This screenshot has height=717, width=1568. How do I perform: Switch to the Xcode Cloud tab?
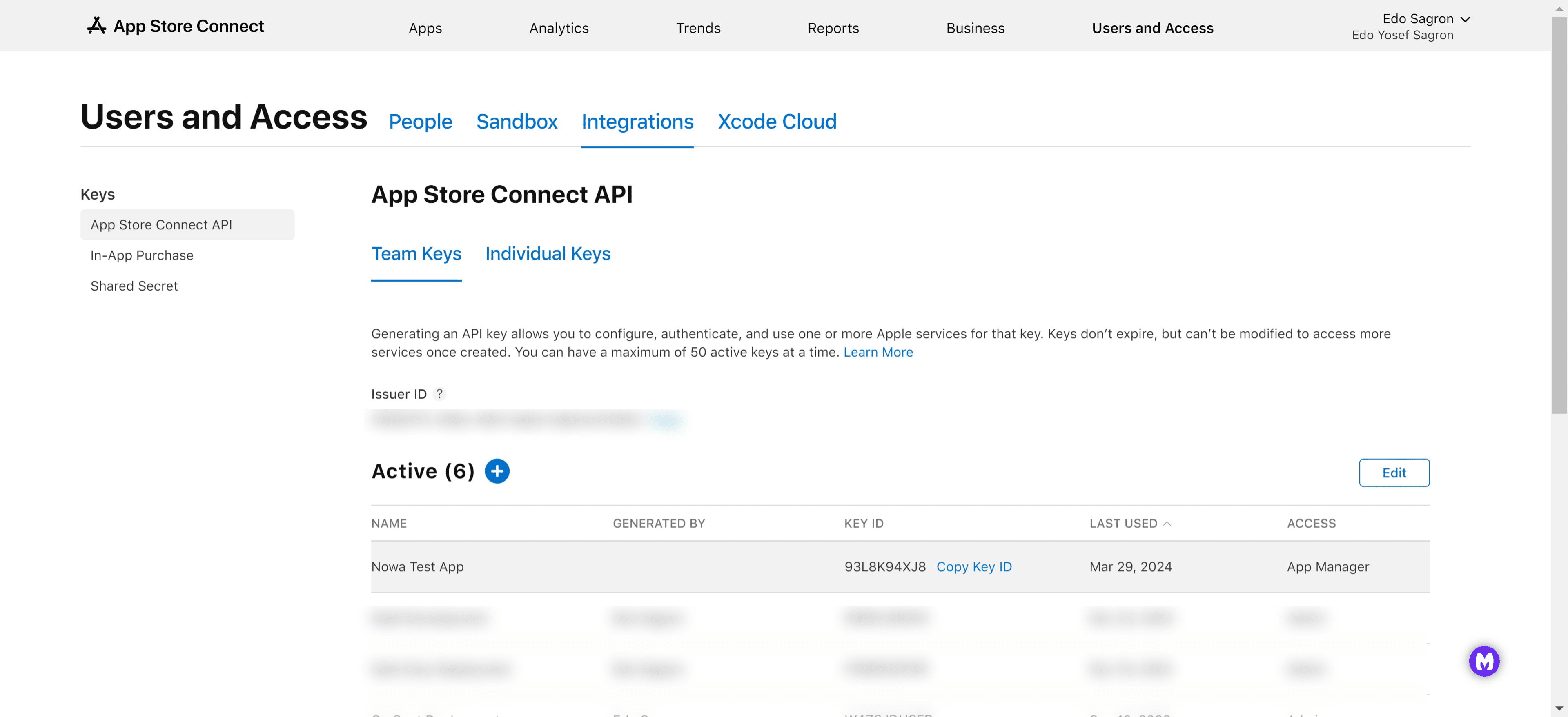click(777, 122)
